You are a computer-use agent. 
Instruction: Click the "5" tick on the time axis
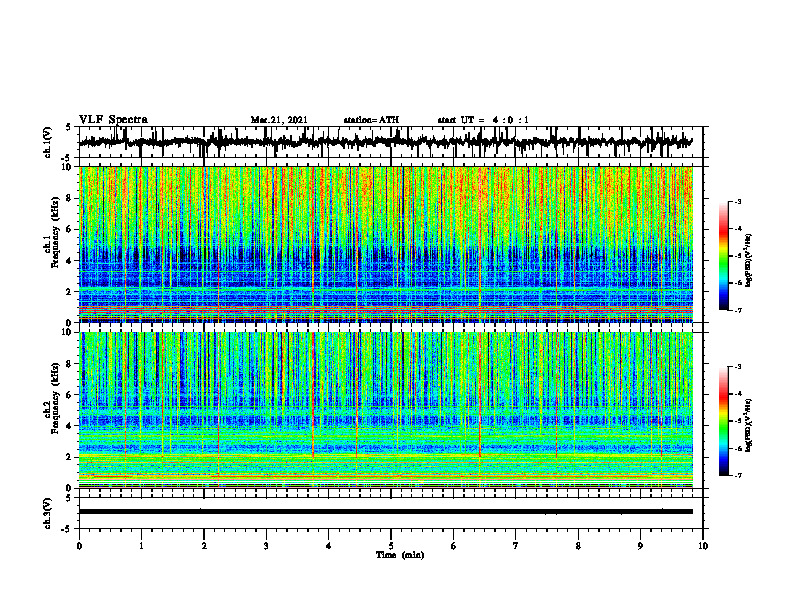(x=391, y=546)
